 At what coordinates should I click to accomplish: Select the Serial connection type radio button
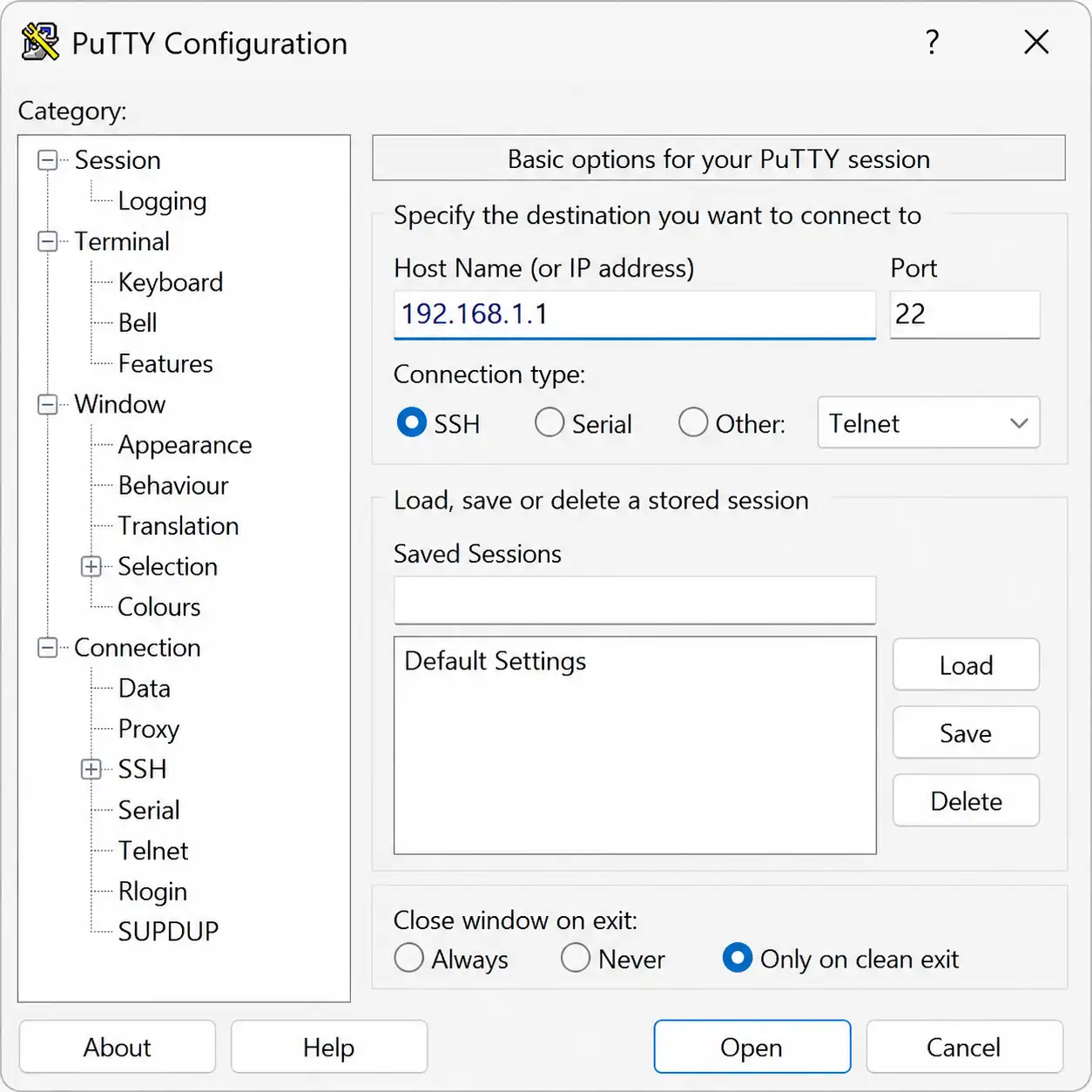point(549,423)
